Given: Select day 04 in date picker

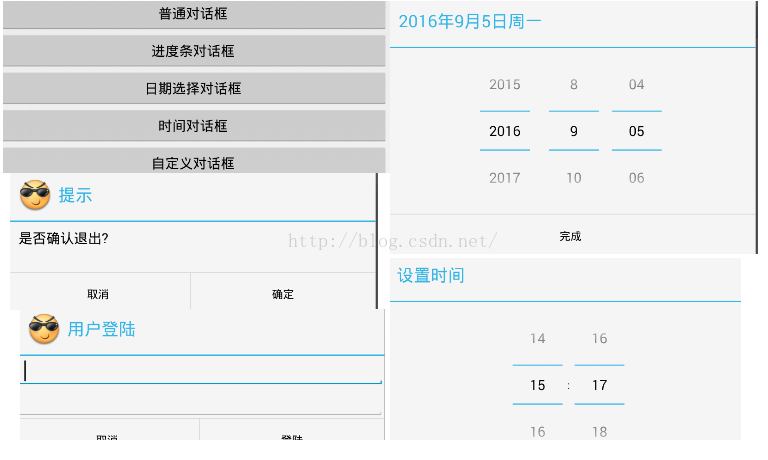Looking at the screenshot, I should 636,85.
